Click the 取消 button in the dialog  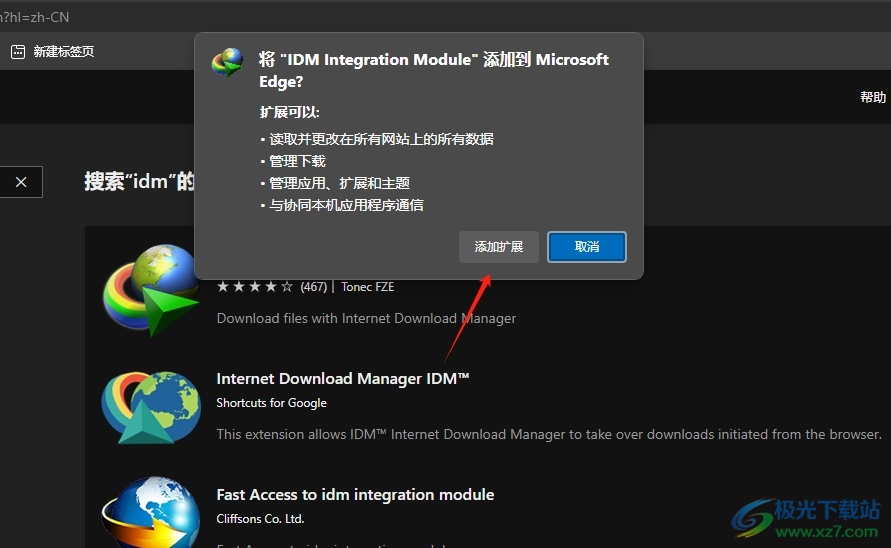click(587, 247)
